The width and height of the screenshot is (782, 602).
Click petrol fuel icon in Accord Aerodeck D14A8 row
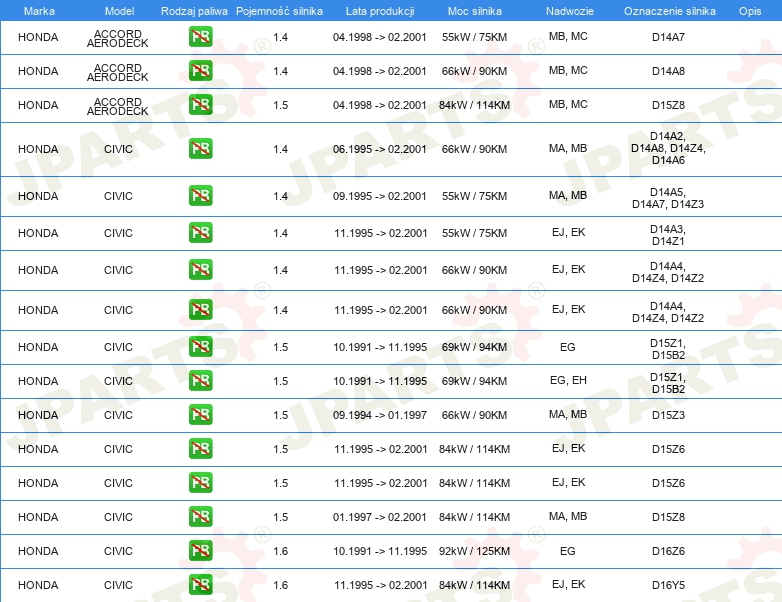200,71
